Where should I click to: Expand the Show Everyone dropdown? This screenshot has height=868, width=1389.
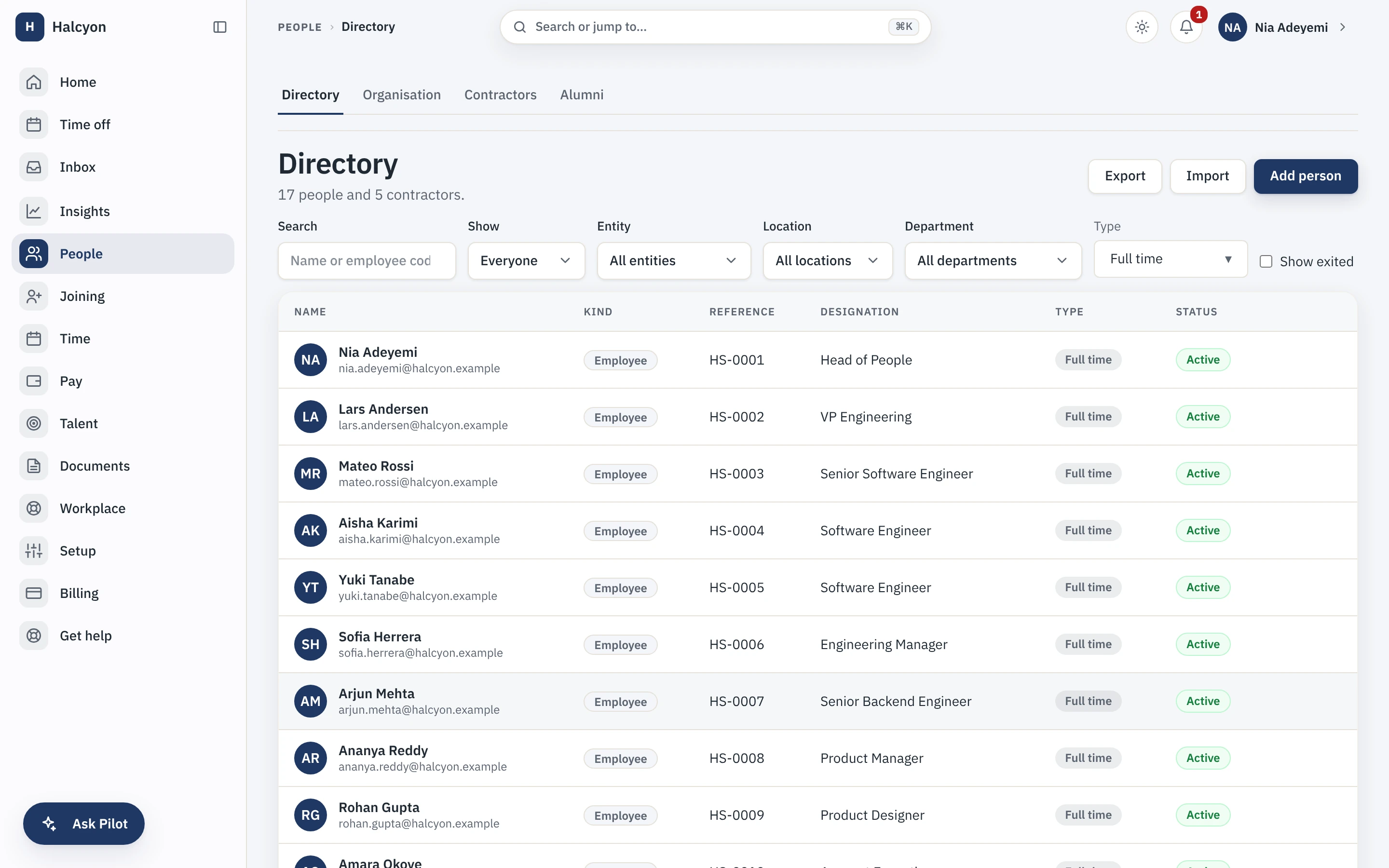point(526,260)
